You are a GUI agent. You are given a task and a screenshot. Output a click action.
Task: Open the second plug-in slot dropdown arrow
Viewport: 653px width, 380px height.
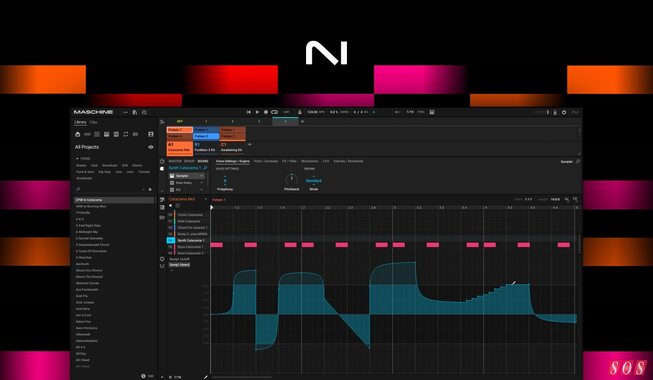[202, 183]
